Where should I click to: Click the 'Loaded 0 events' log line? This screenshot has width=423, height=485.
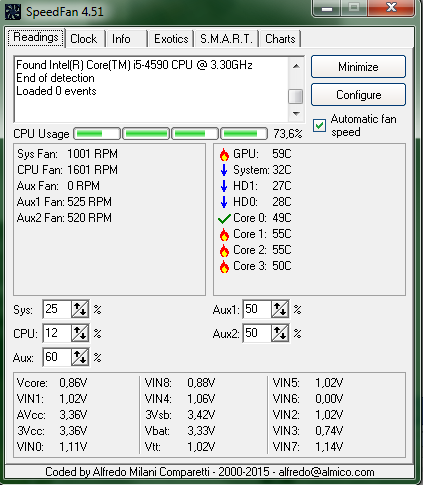[x=56, y=91]
